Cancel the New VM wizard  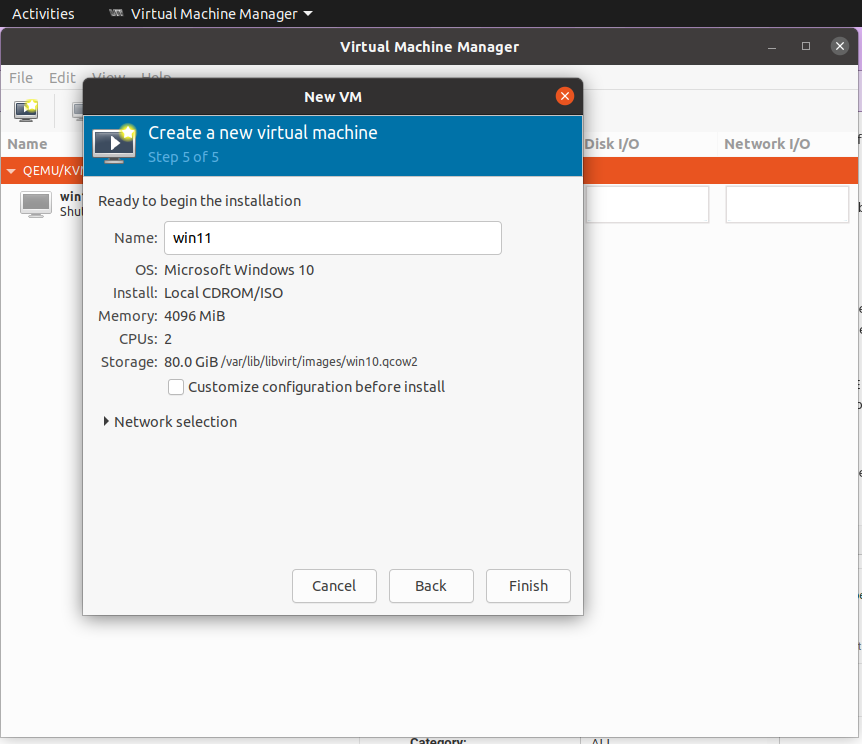334,586
